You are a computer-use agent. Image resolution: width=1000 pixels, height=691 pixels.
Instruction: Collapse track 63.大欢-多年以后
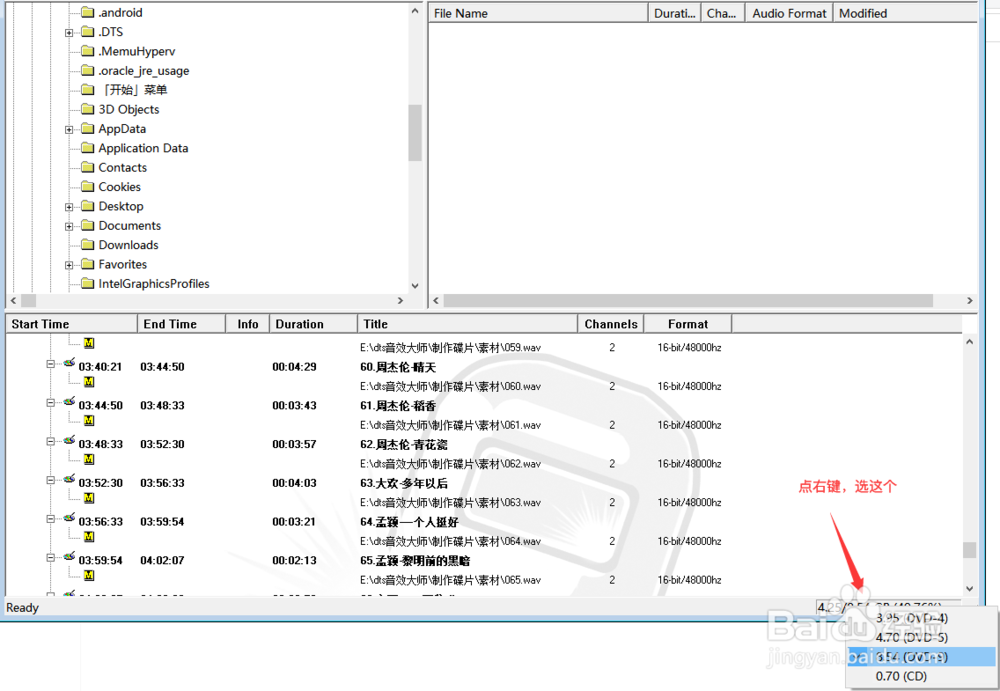click(50, 480)
